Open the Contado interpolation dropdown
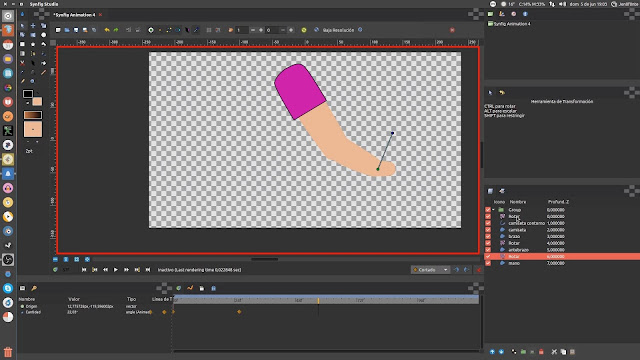This screenshot has width=640, height=360. click(x=430, y=270)
